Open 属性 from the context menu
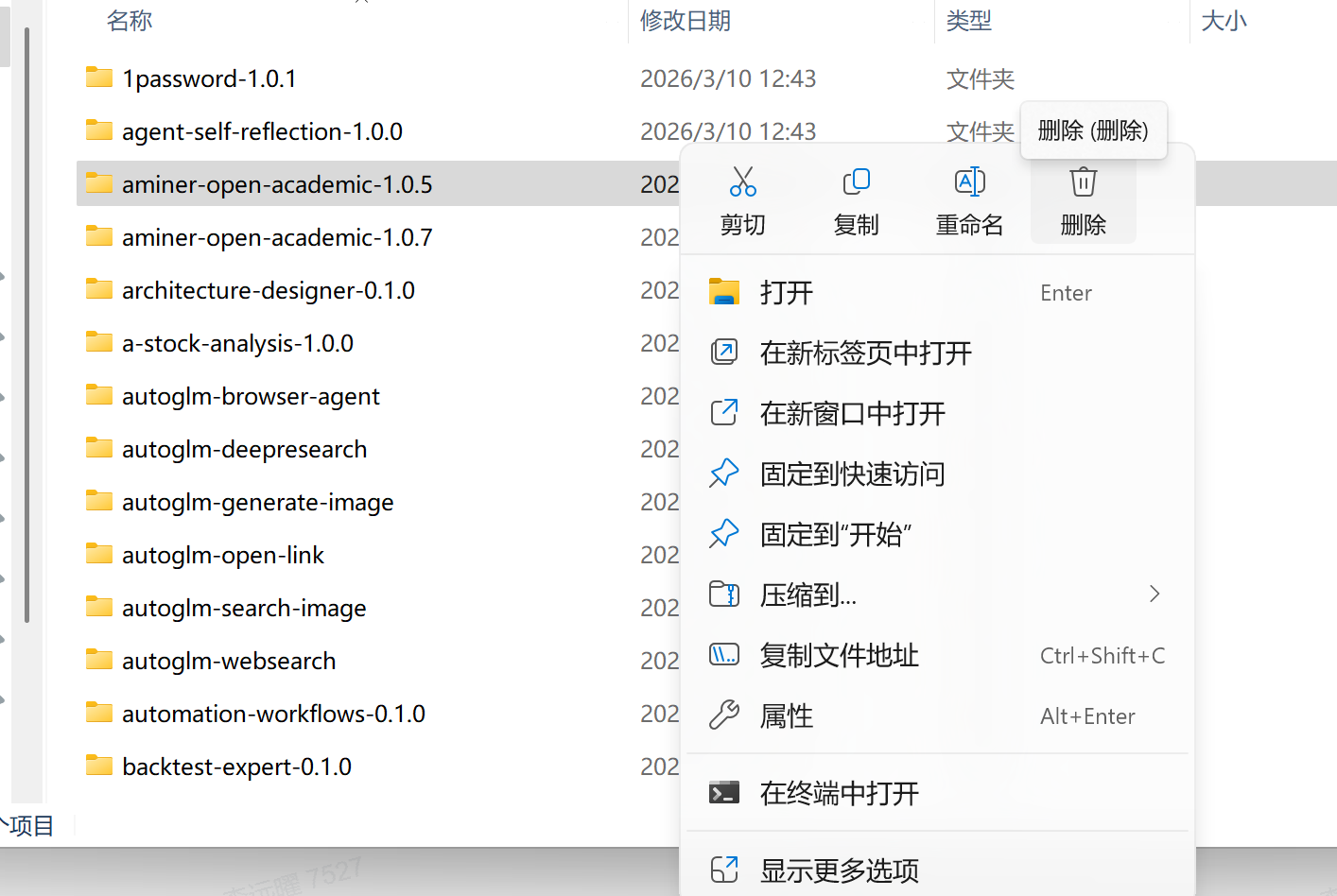Screen dimensions: 1337x896 point(938,716)
